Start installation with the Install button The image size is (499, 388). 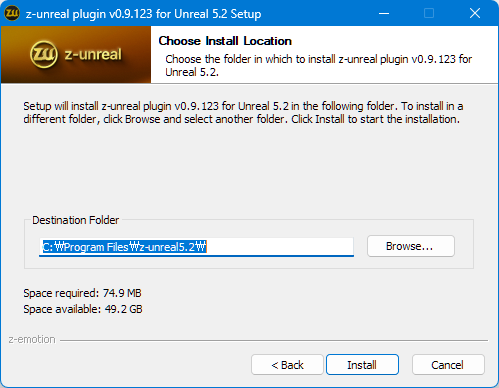(x=362, y=365)
